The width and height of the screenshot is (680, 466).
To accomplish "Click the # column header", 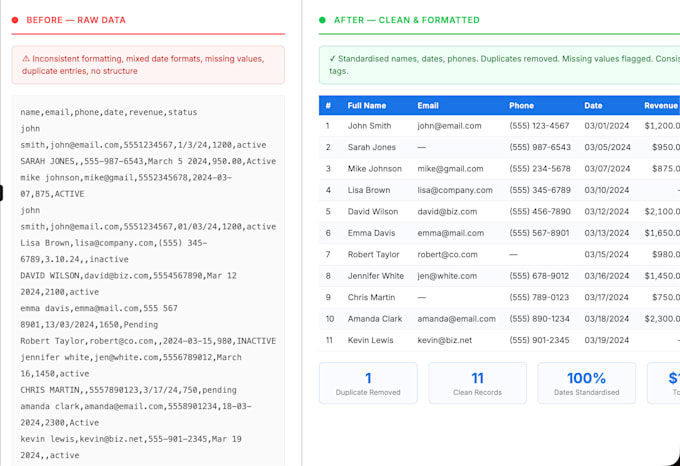I will pyautogui.click(x=328, y=105).
